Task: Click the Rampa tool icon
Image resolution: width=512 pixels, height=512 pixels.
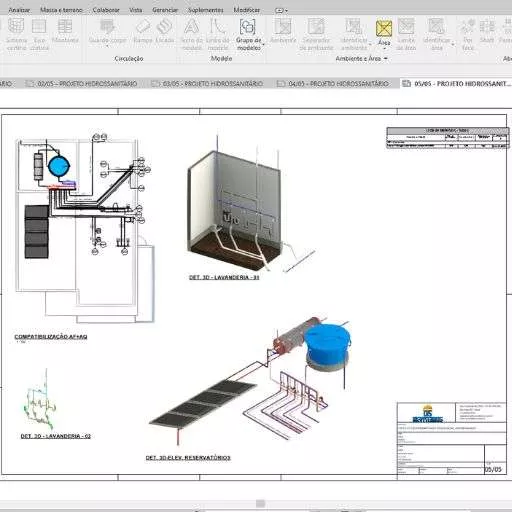Action: tap(143, 31)
